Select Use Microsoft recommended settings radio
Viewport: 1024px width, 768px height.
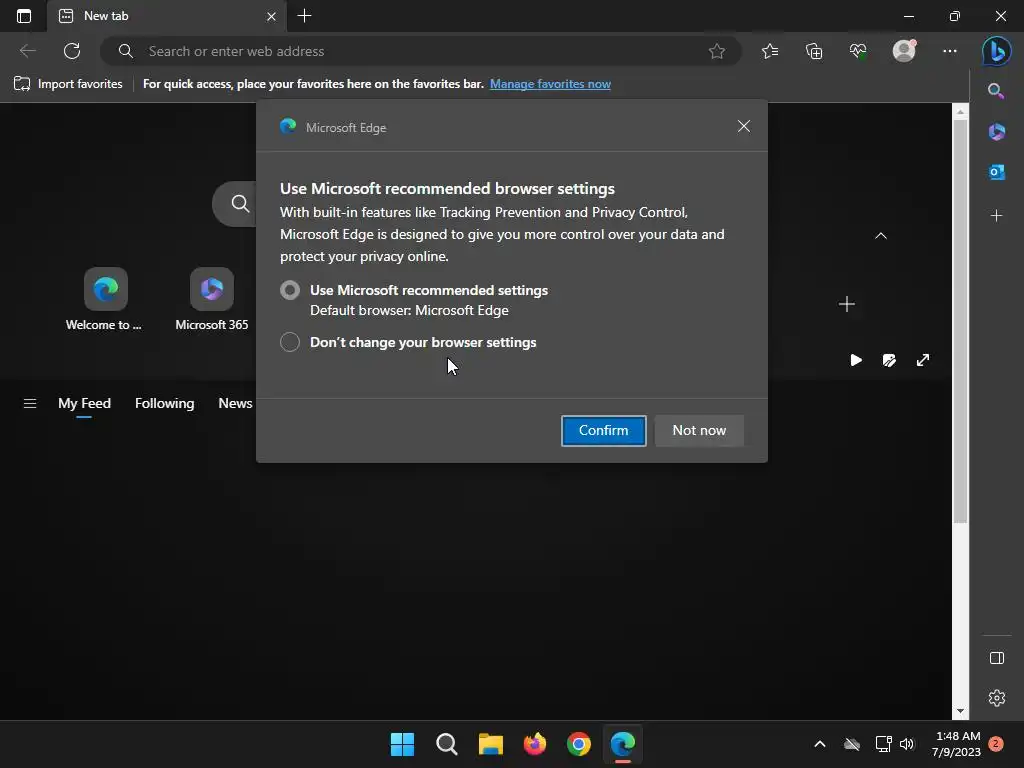[290, 290]
